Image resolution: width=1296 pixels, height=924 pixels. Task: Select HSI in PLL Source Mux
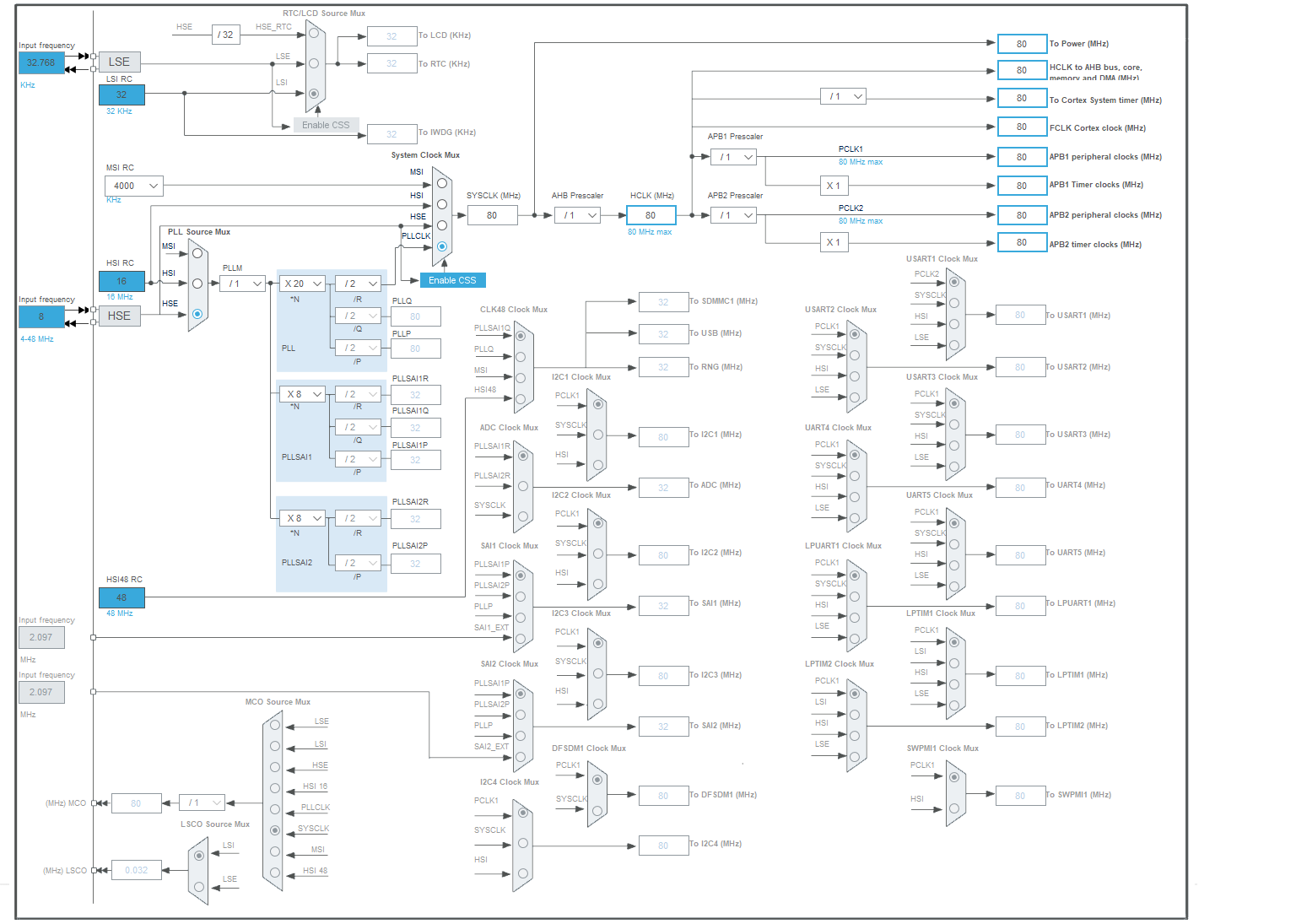(197, 284)
